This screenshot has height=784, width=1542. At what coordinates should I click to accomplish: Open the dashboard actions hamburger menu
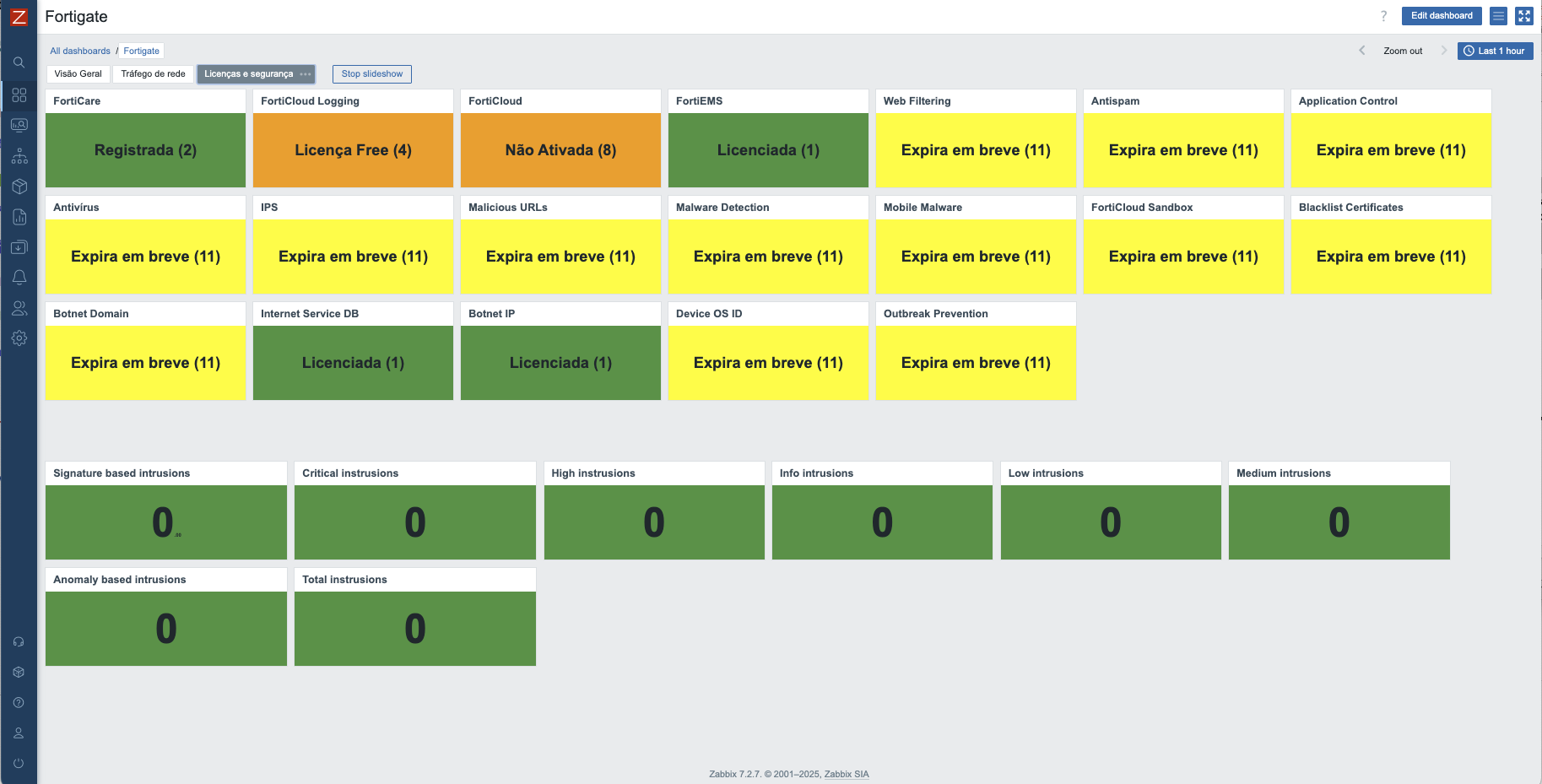(x=1498, y=16)
